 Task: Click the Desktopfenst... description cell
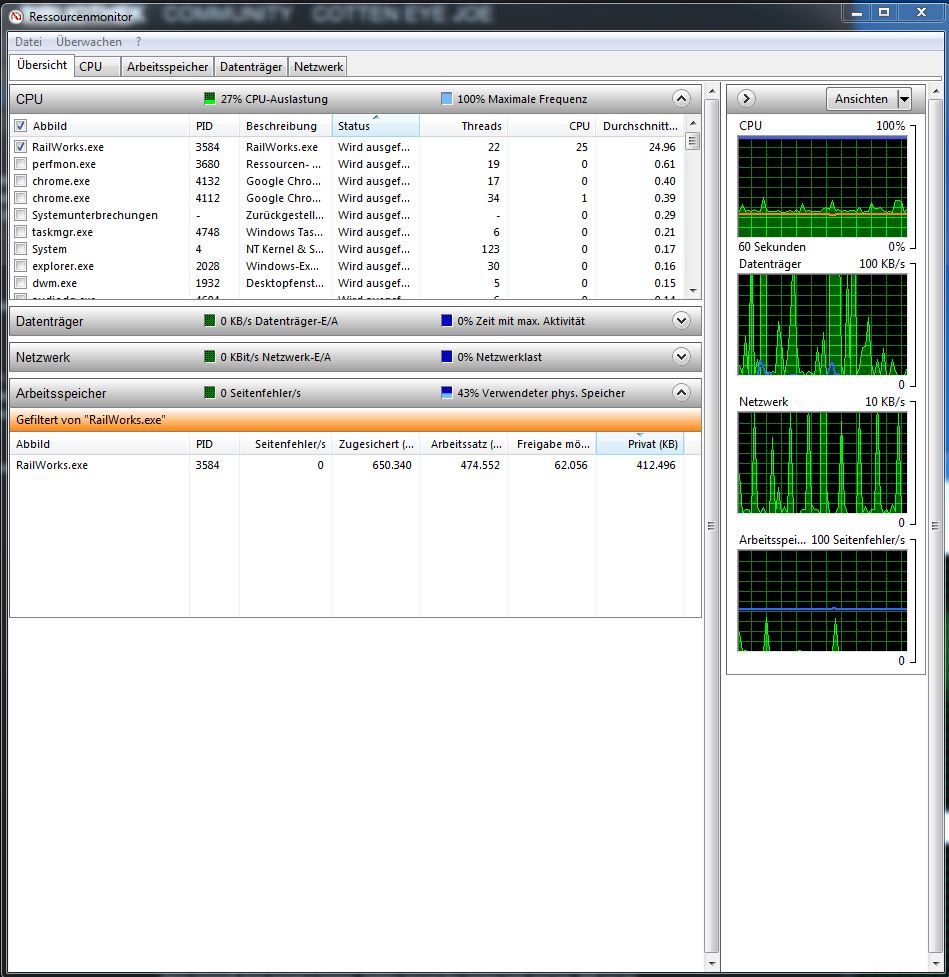click(x=284, y=283)
